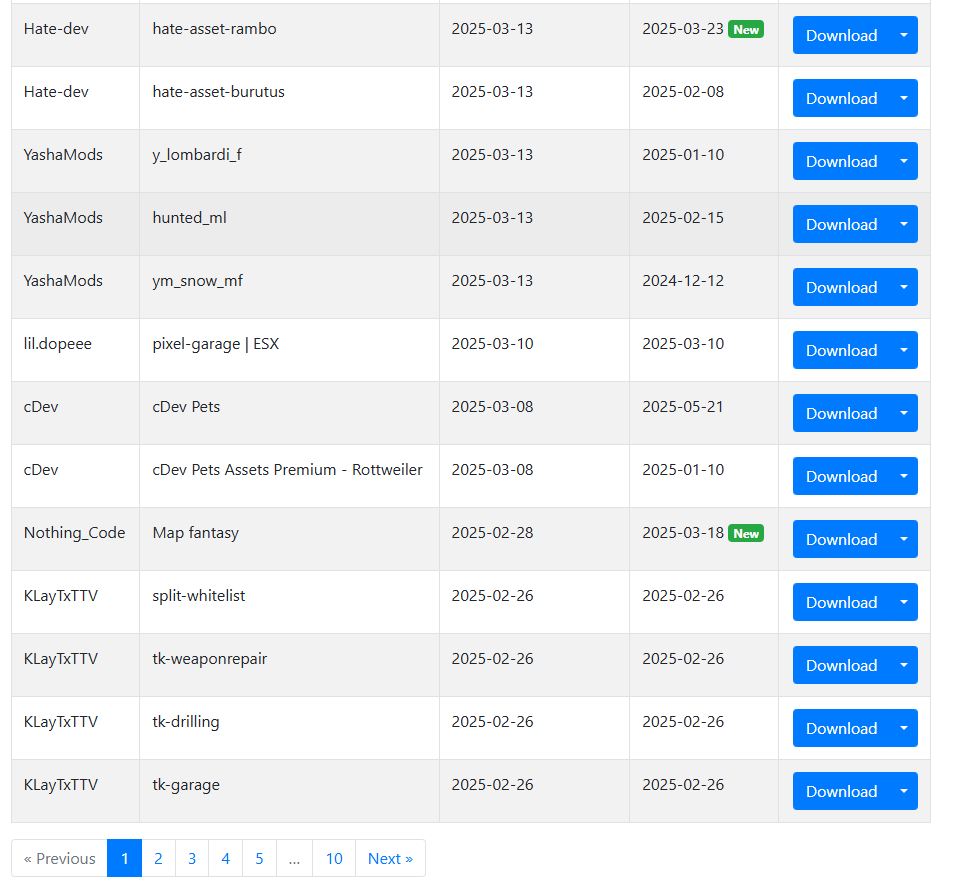
Task: Download the hate-asset-burutus asset
Action: click(x=841, y=98)
